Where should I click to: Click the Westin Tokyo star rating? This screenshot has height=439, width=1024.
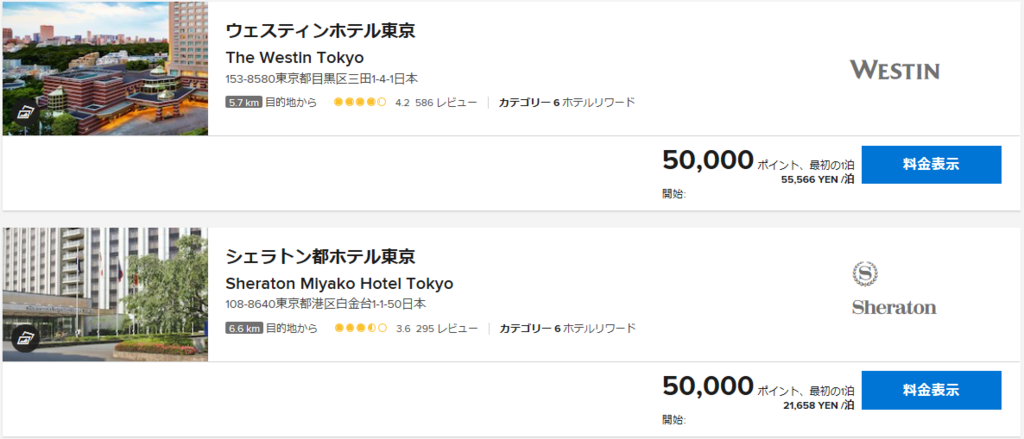pyautogui.click(x=360, y=102)
